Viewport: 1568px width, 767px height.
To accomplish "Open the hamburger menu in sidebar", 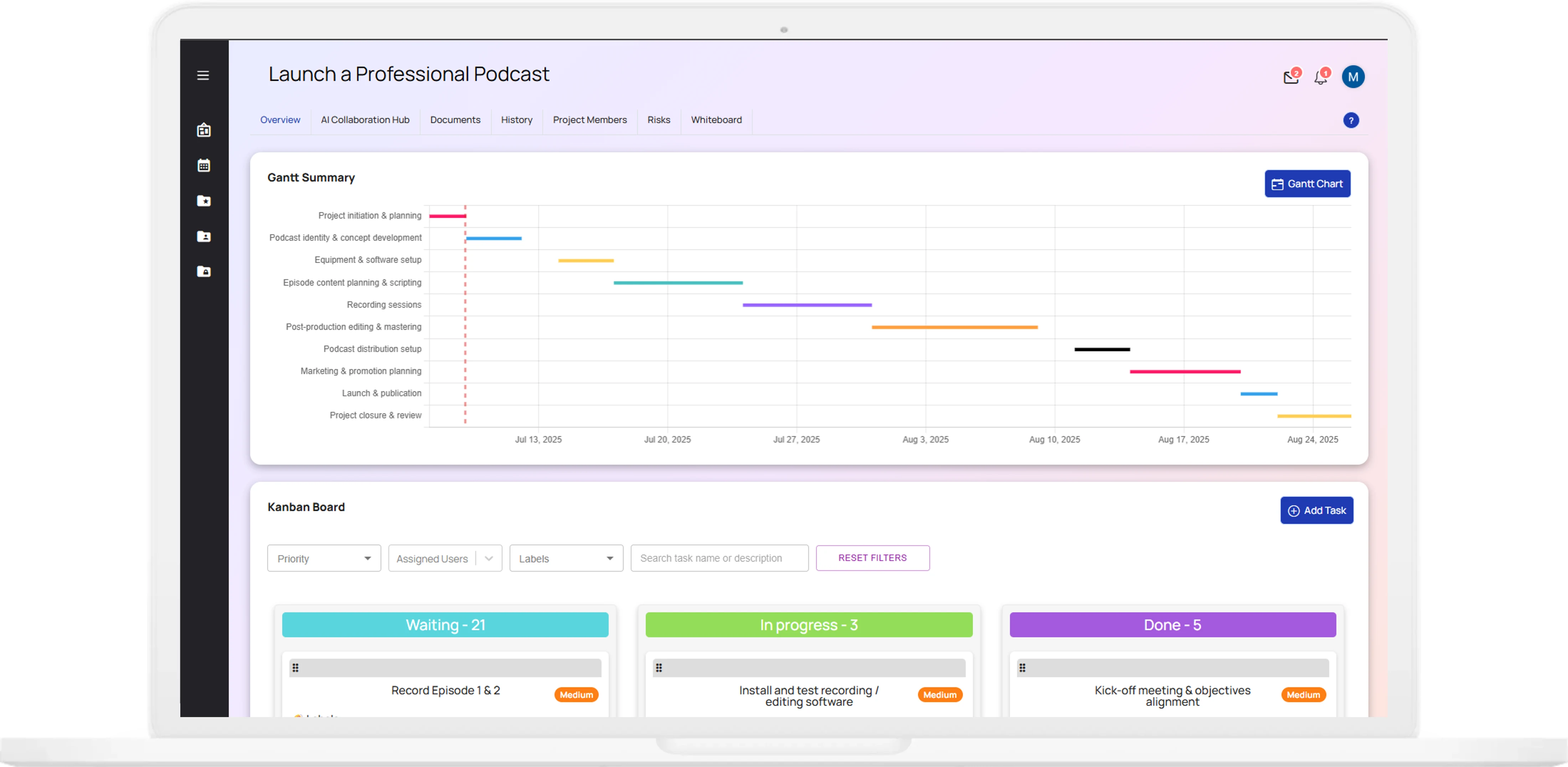I will click(x=203, y=76).
